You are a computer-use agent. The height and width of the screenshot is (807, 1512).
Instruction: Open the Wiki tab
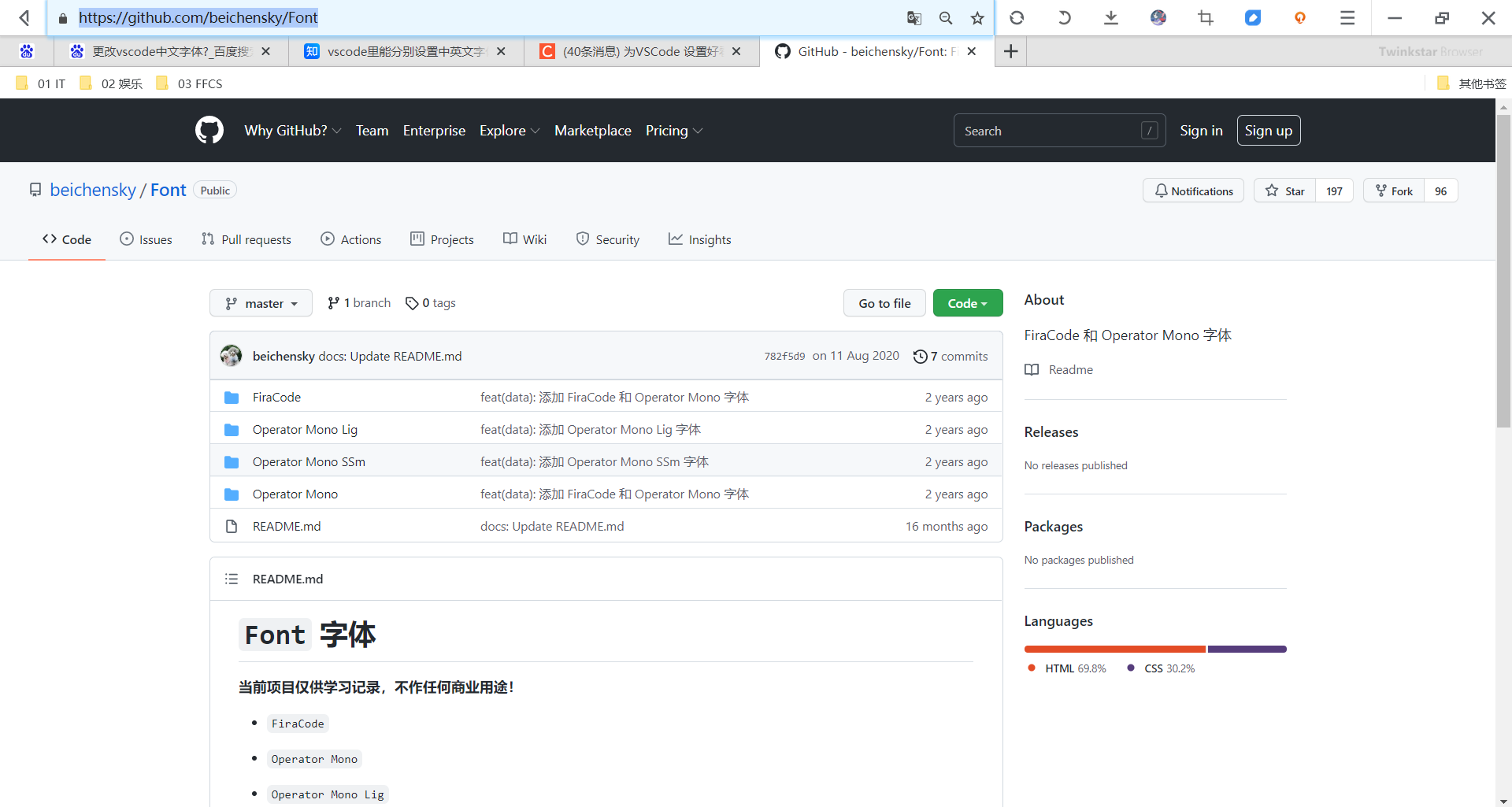[524, 239]
